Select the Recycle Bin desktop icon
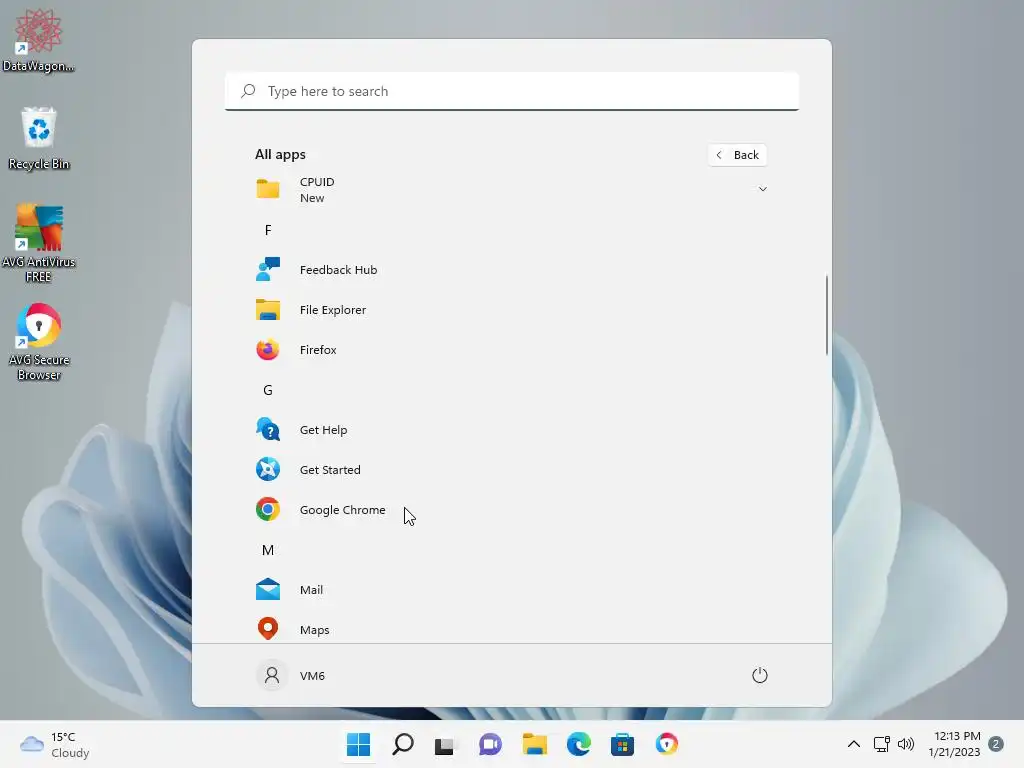 click(39, 138)
